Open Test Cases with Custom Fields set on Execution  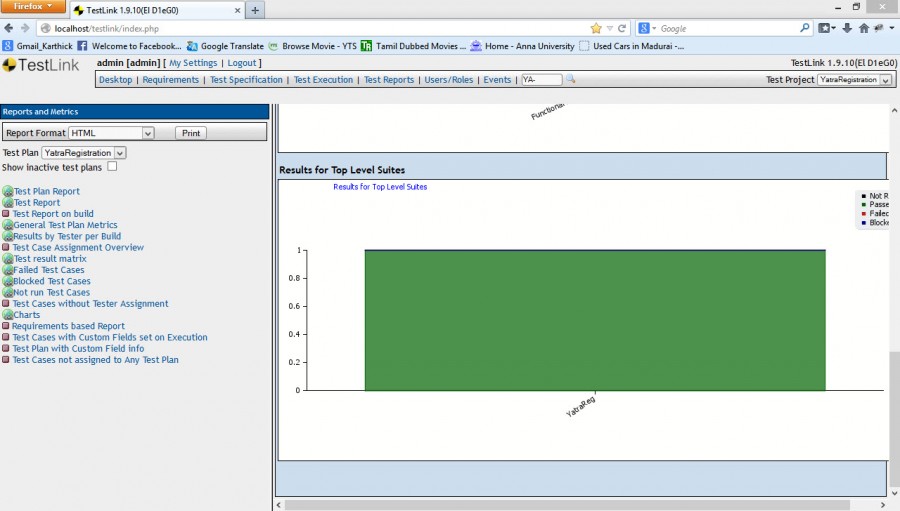point(110,338)
